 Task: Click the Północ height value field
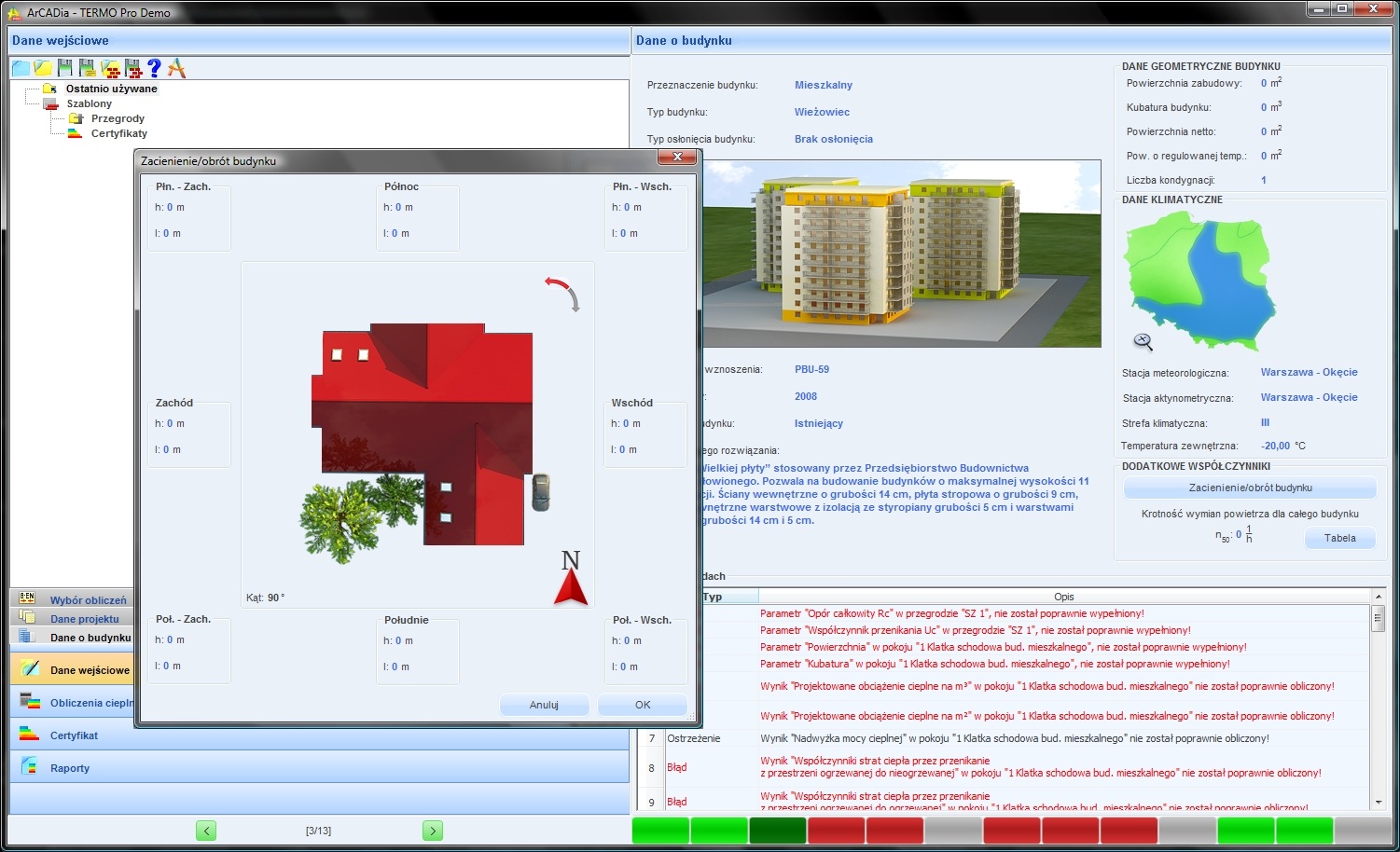tap(398, 207)
